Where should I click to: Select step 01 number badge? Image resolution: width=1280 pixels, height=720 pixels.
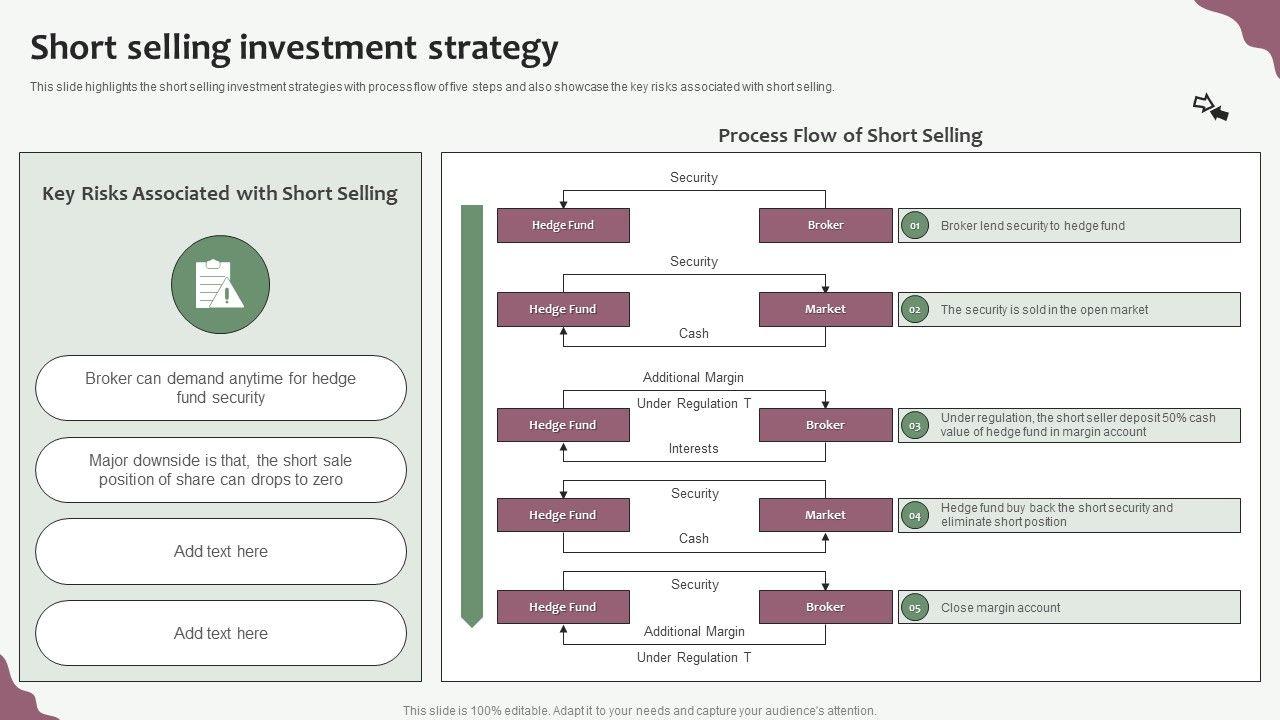[x=914, y=226]
